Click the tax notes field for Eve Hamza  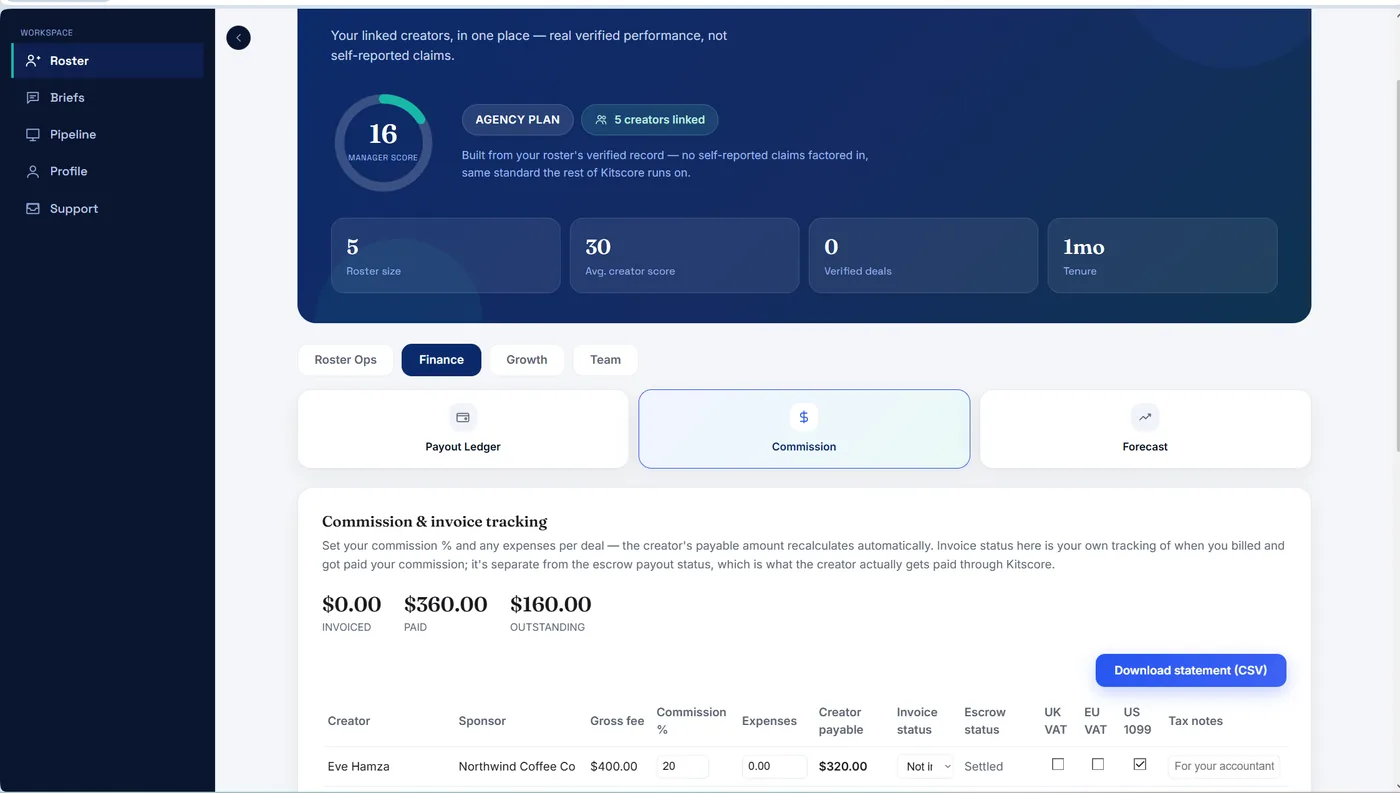point(1224,767)
